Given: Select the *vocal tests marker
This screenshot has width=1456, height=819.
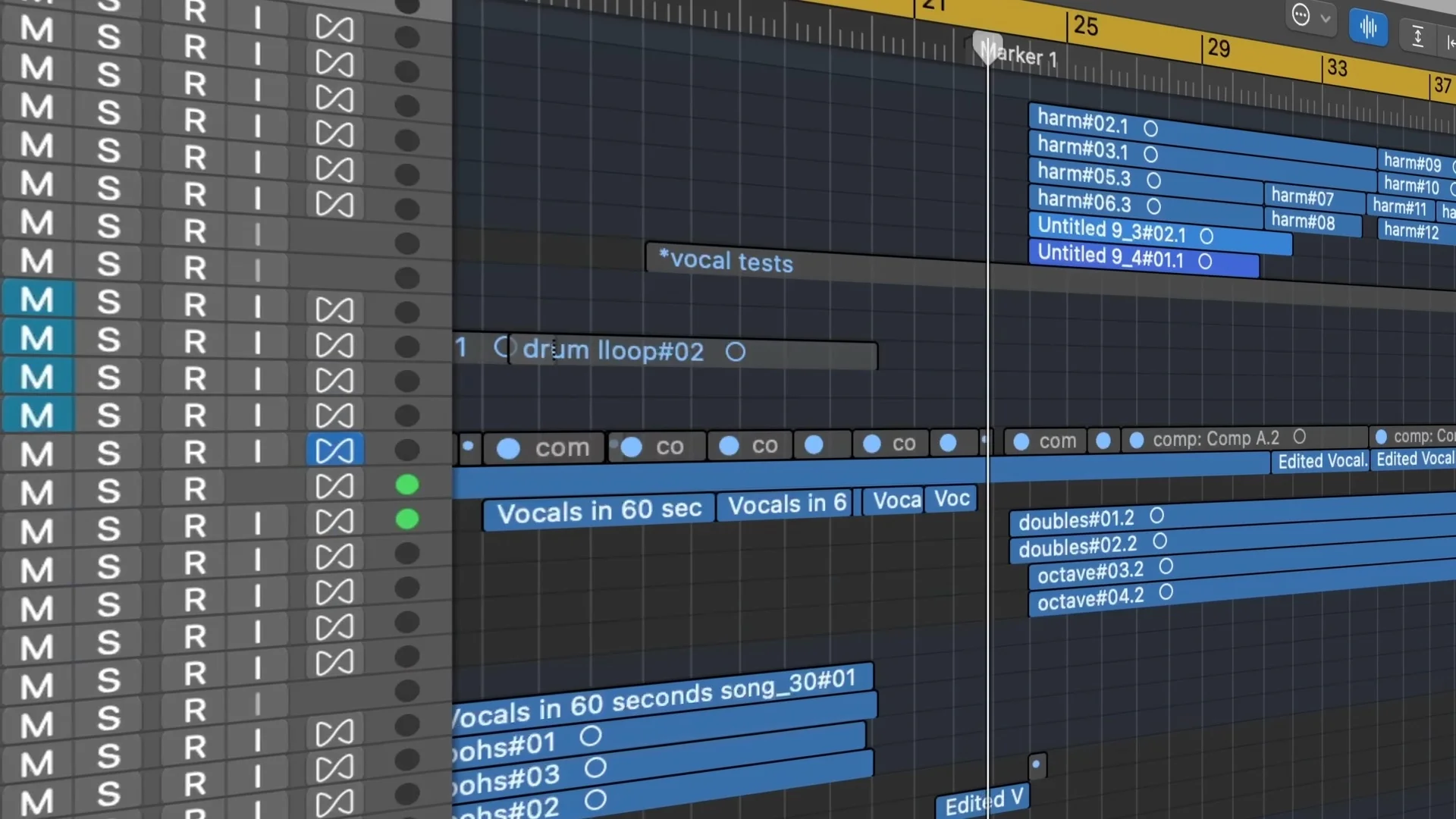Looking at the screenshot, I should click(723, 261).
